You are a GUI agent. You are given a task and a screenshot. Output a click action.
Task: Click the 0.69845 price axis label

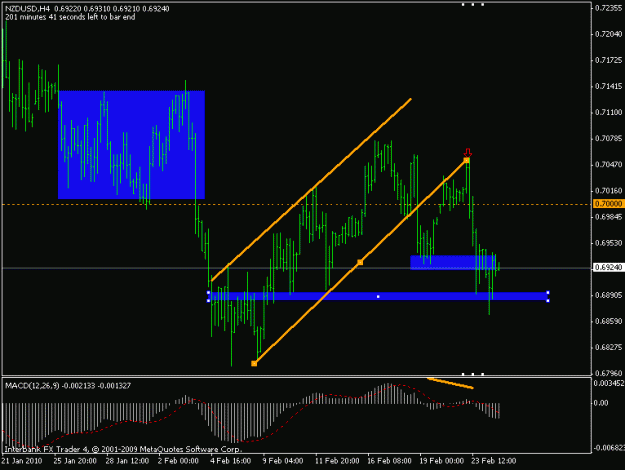(609, 217)
